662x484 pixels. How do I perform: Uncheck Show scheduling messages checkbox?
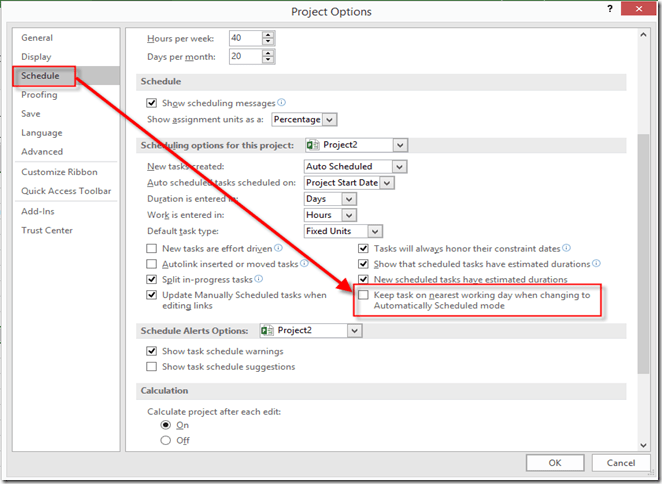pyautogui.click(x=152, y=103)
